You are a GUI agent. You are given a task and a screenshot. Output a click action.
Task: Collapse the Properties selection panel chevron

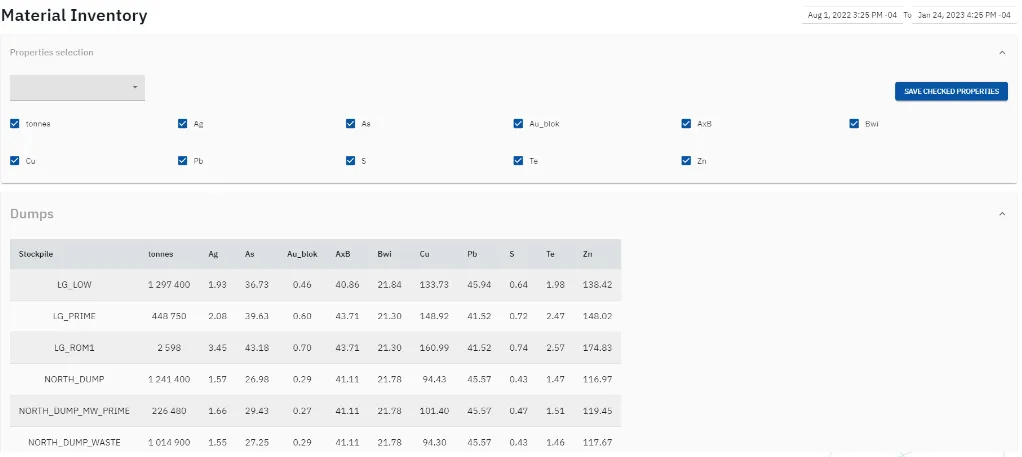click(x=1002, y=52)
